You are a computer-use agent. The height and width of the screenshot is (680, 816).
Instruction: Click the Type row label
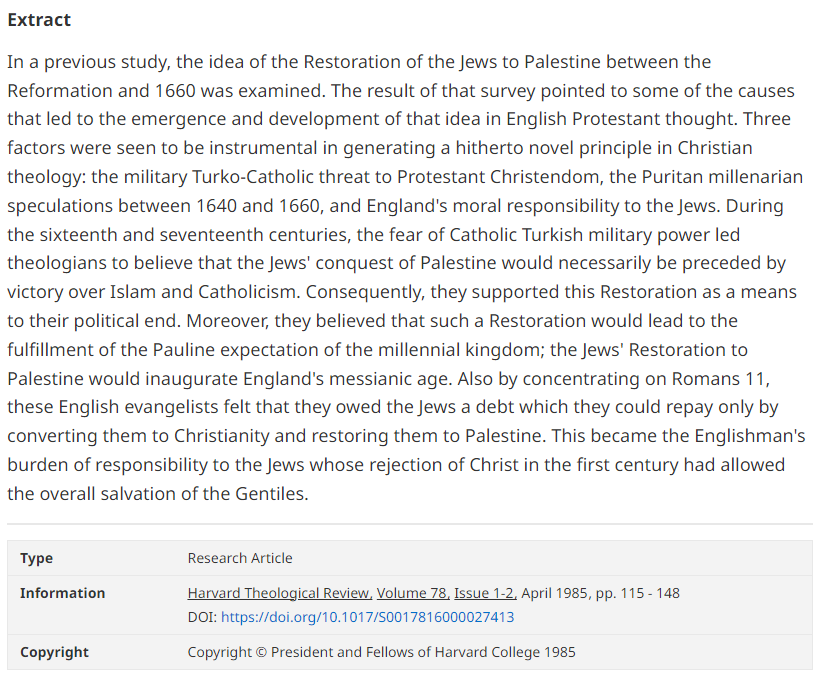tap(36, 558)
